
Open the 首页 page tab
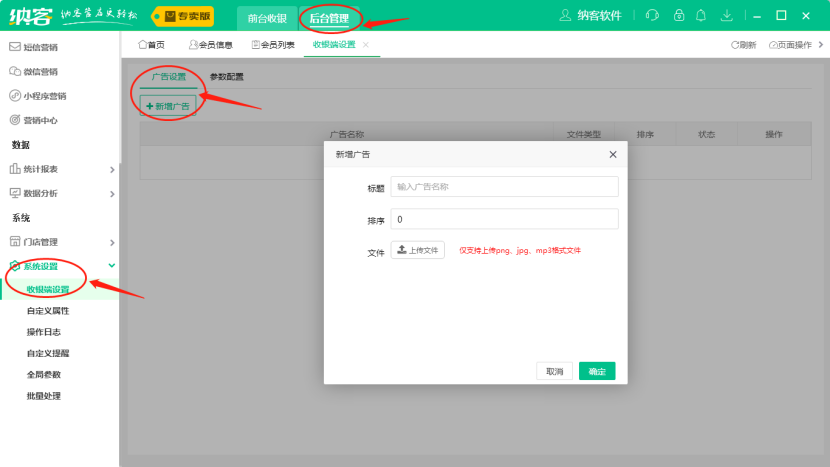[151, 45]
